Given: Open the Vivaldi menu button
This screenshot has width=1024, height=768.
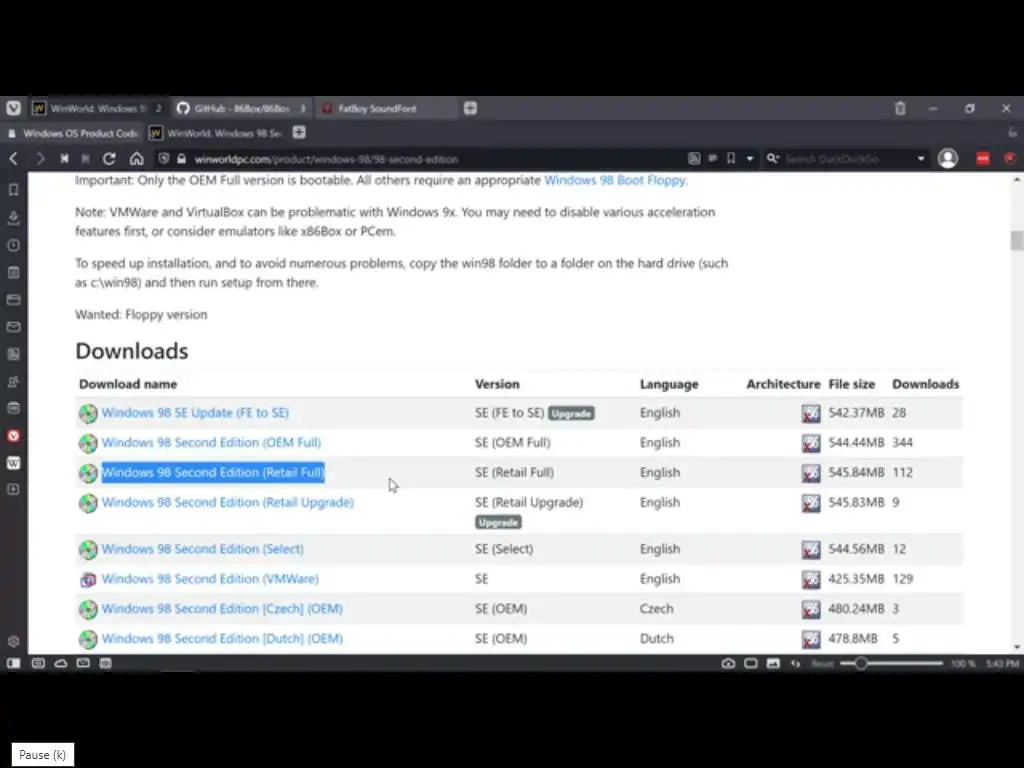Looking at the screenshot, I should pos(13,108).
